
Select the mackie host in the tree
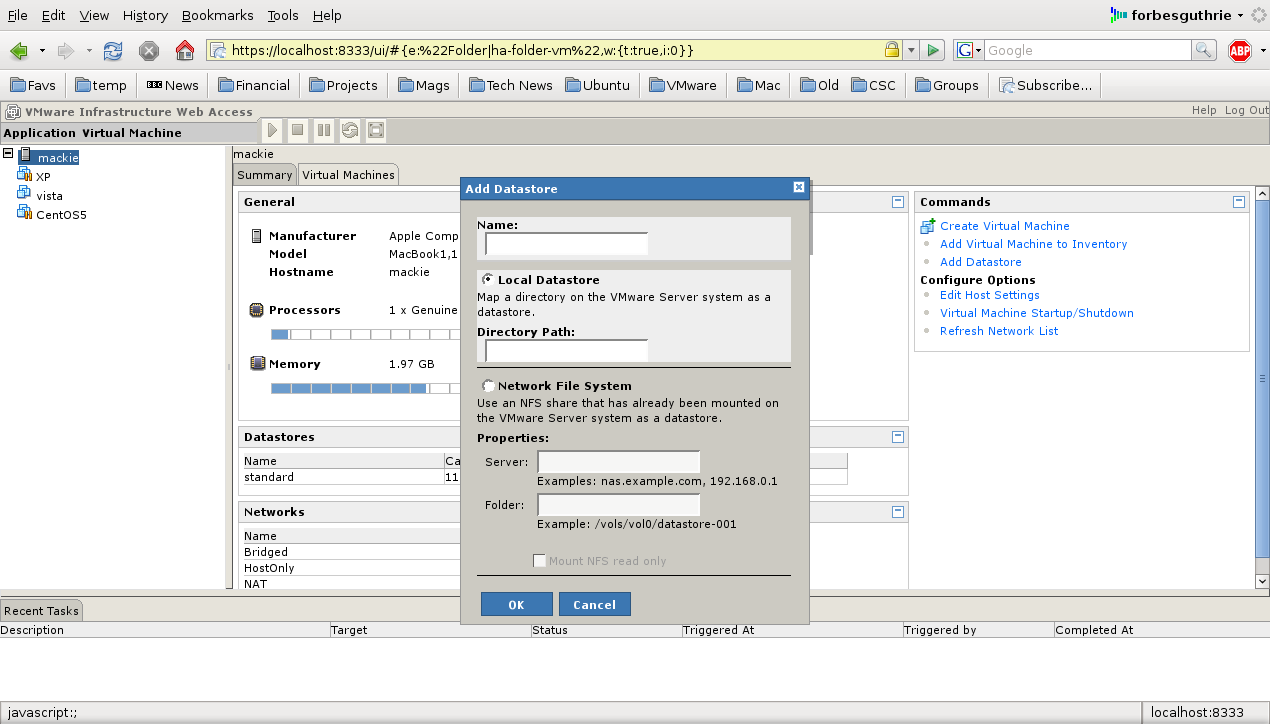click(57, 157)
